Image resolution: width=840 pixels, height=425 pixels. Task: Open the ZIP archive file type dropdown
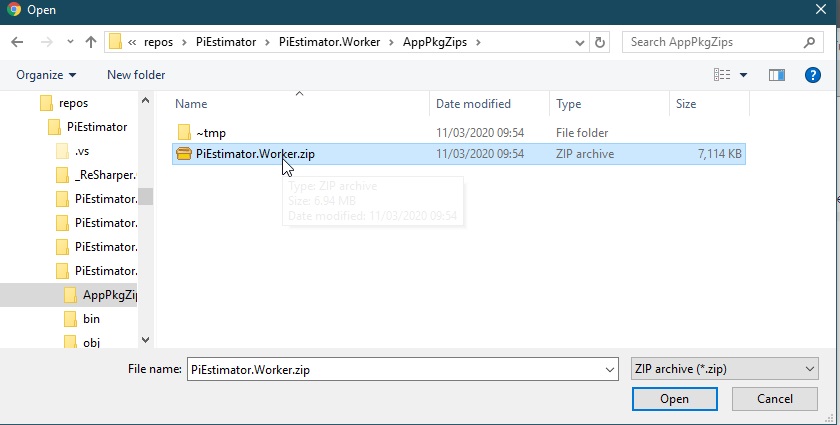(725, 369)
